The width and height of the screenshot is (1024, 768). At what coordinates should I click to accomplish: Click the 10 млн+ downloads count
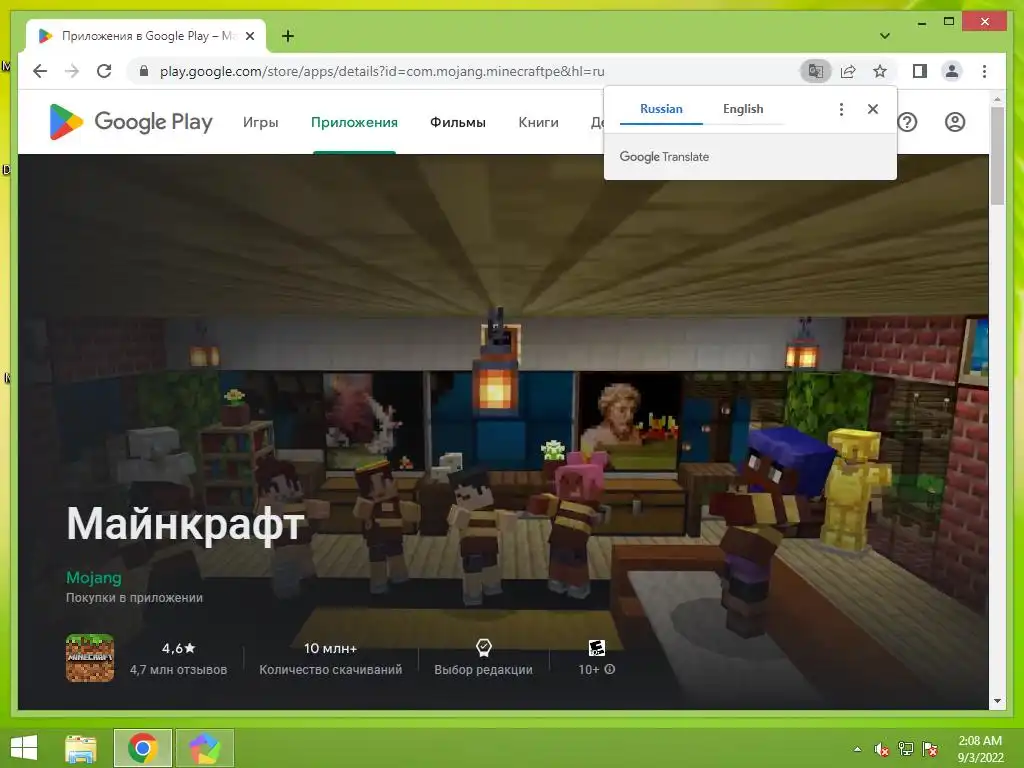pos(330,648)
